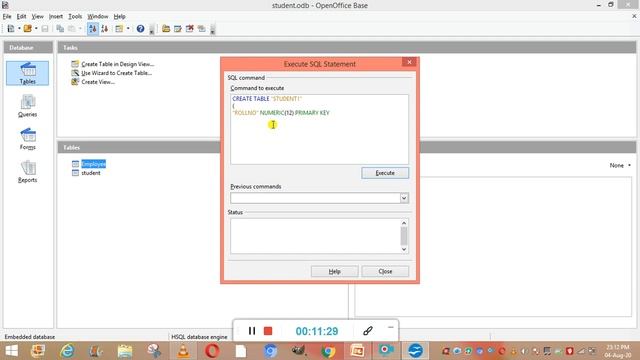Click the Status scrollbar up arrow

pos(404,223)
